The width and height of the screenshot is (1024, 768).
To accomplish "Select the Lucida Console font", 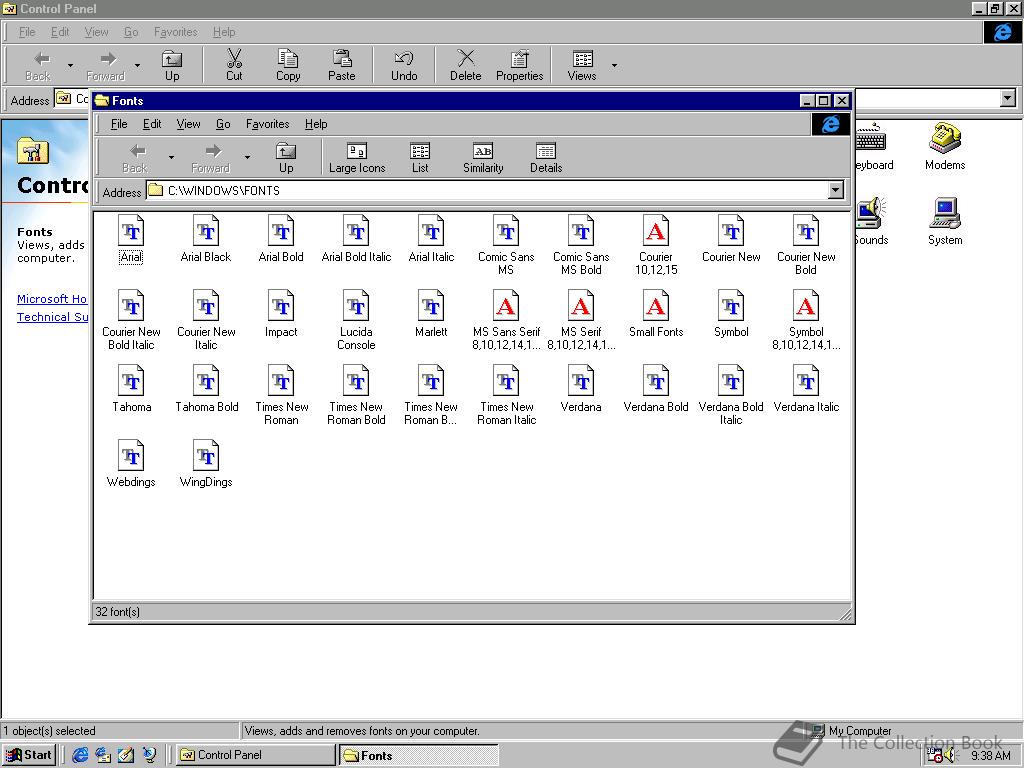I will click(x=356, y=321).
